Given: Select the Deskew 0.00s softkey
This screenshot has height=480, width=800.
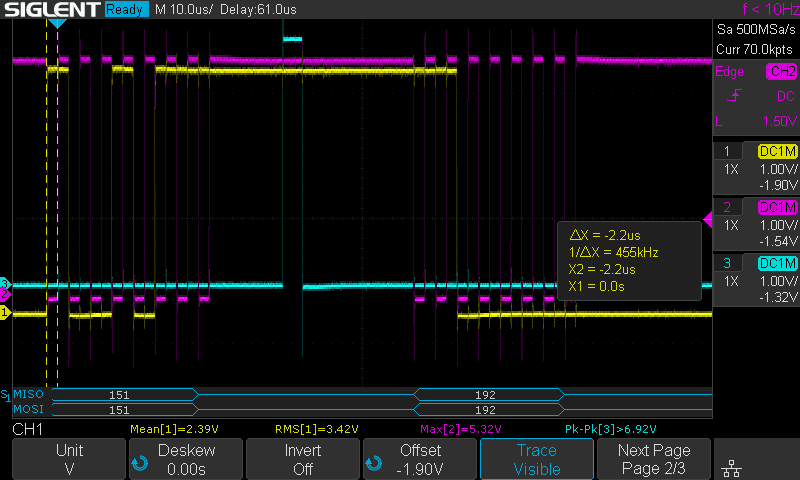Looking at the screenshot, I should click(x=186, y=459).
